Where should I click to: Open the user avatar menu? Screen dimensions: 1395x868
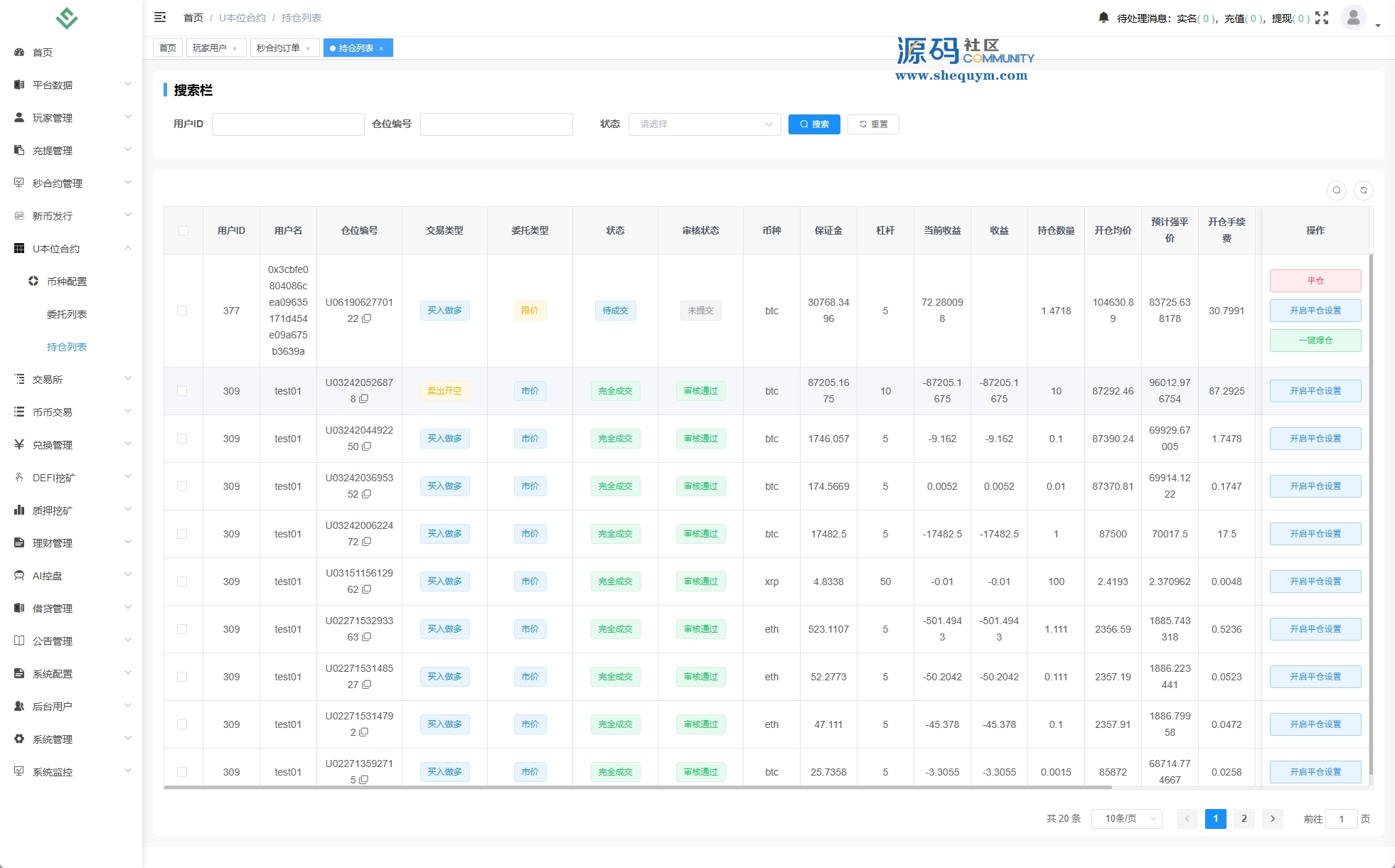(1353, 18)
